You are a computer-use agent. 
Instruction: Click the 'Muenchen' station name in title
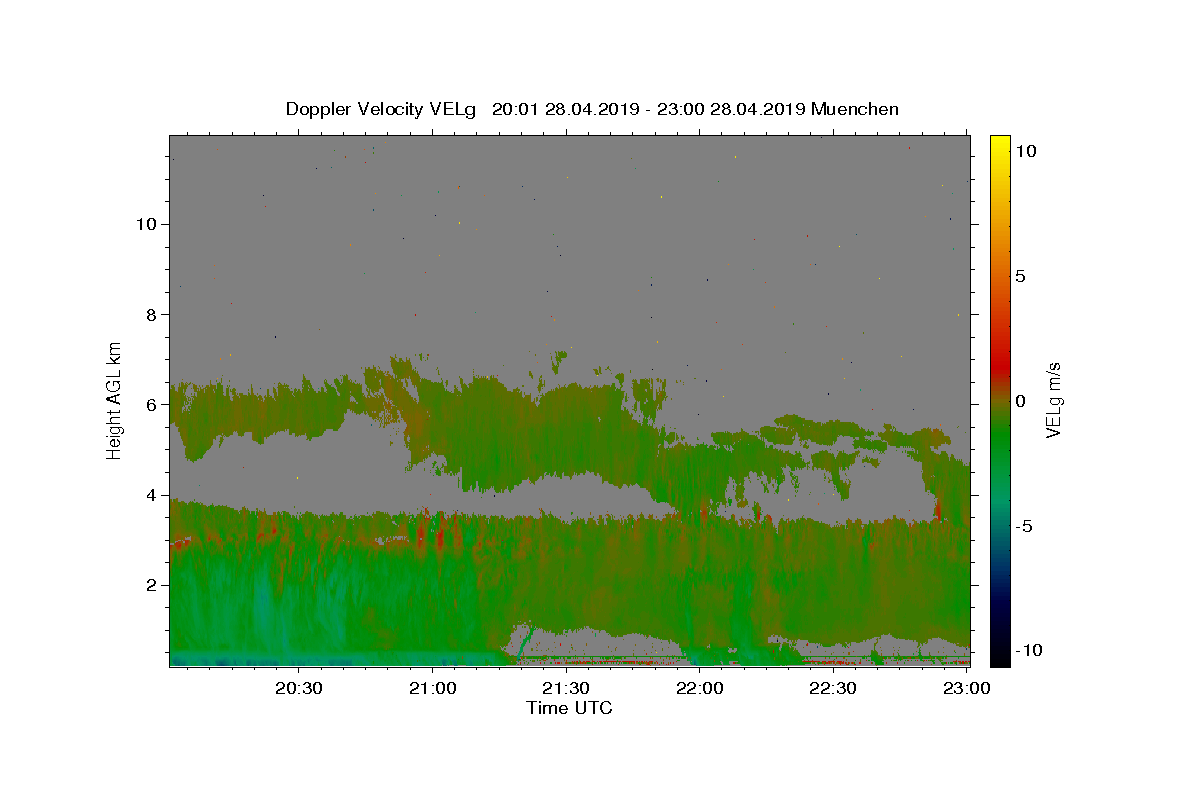(x=856, y=109)
